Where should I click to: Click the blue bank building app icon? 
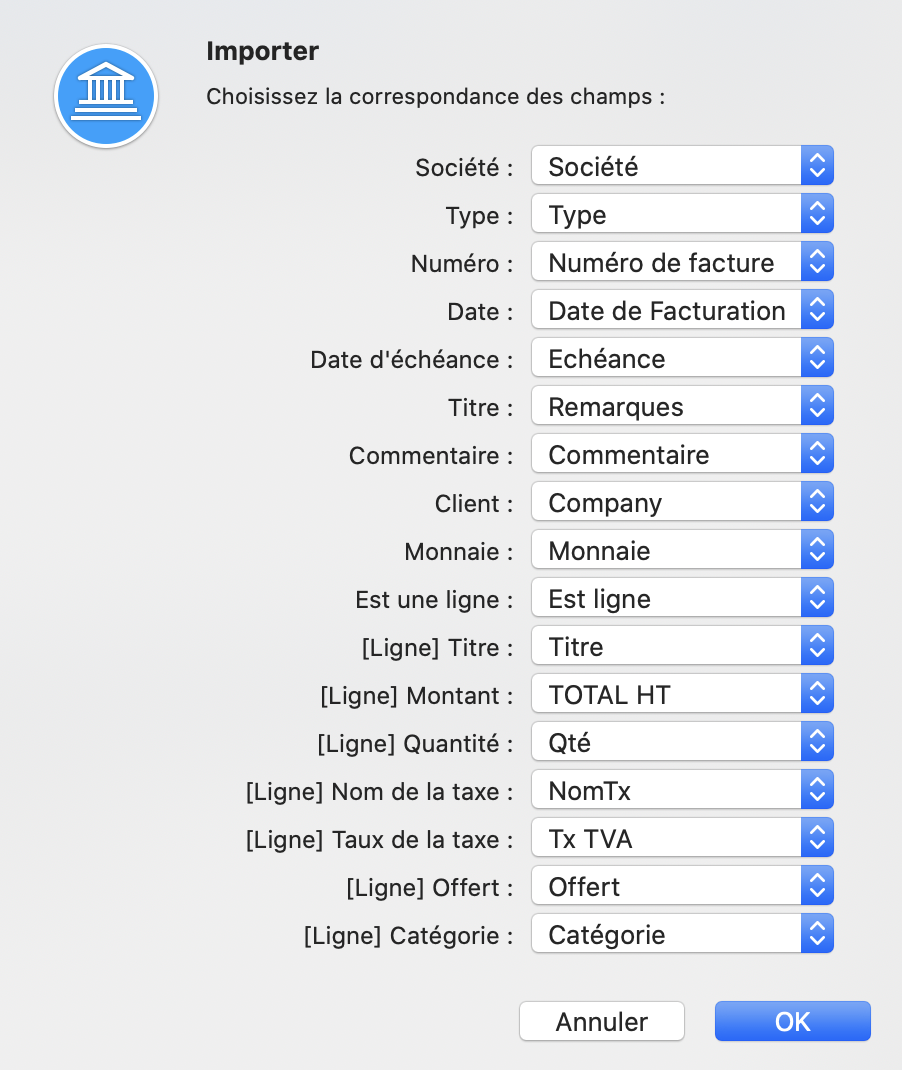coord(106,96)
